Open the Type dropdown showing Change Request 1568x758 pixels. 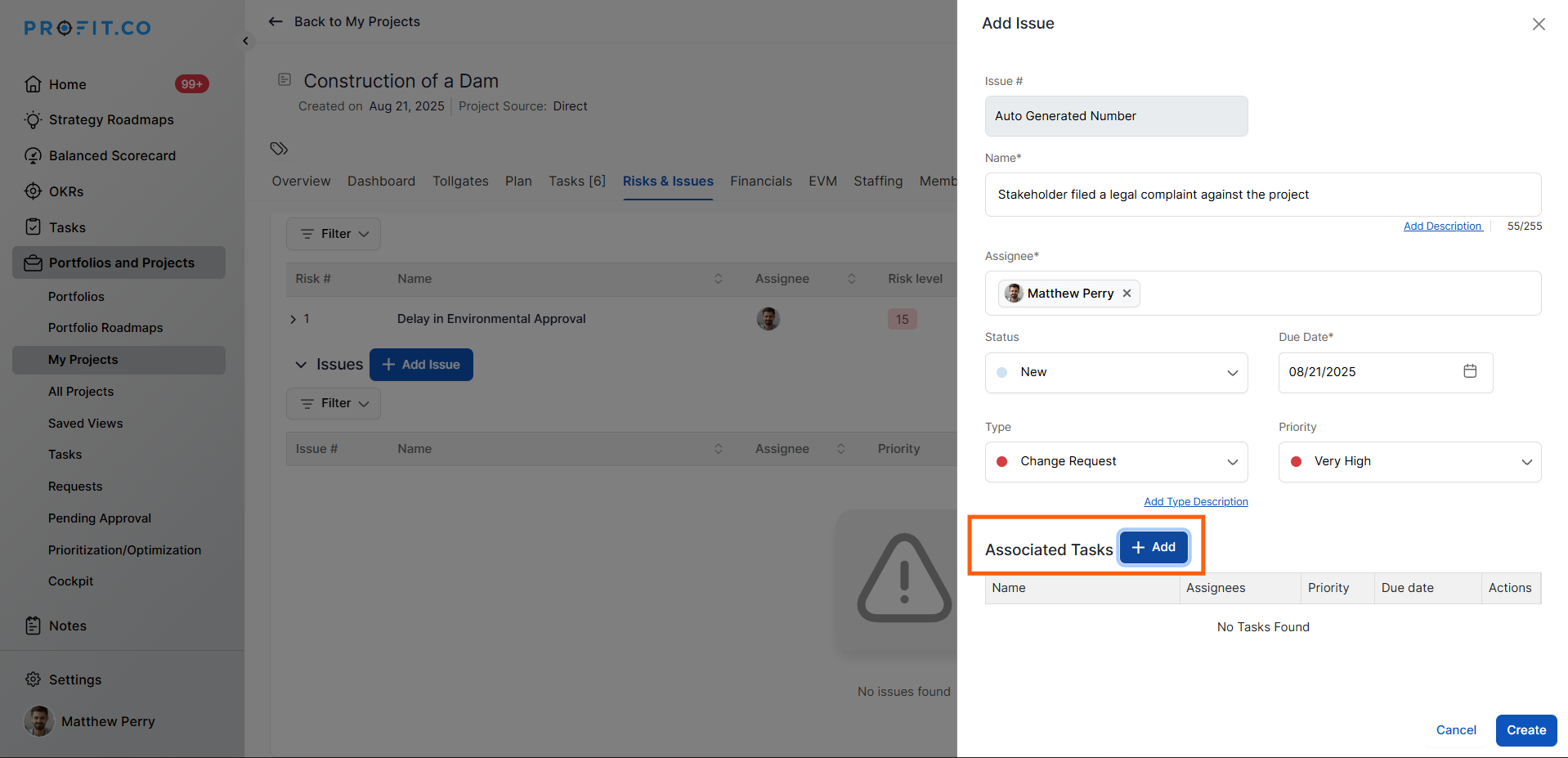(x=1115, y=462)
